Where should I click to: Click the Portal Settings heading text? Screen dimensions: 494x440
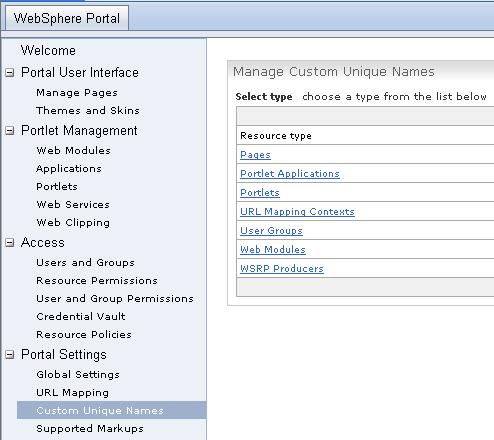point(64,355)
